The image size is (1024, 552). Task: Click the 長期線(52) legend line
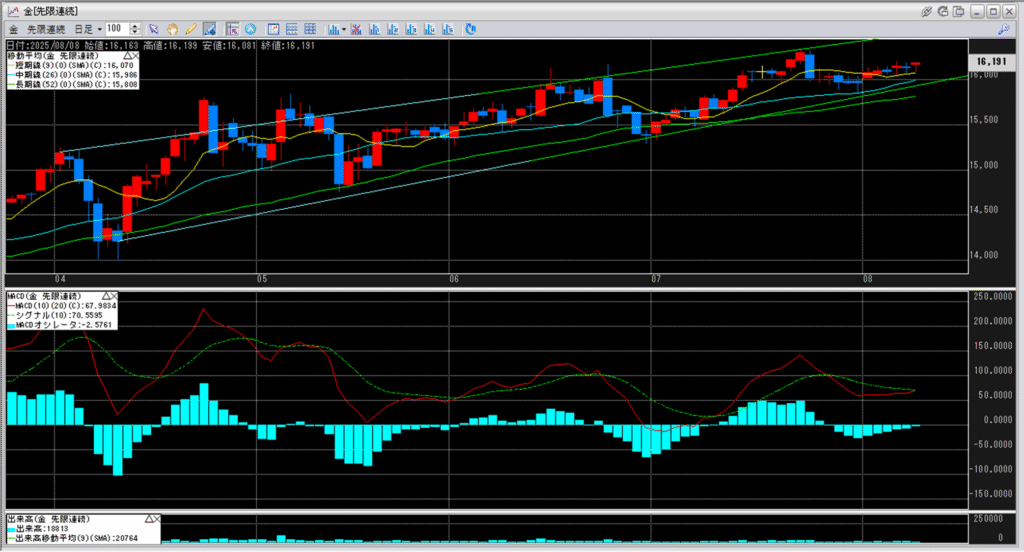[x=73, y=84]
